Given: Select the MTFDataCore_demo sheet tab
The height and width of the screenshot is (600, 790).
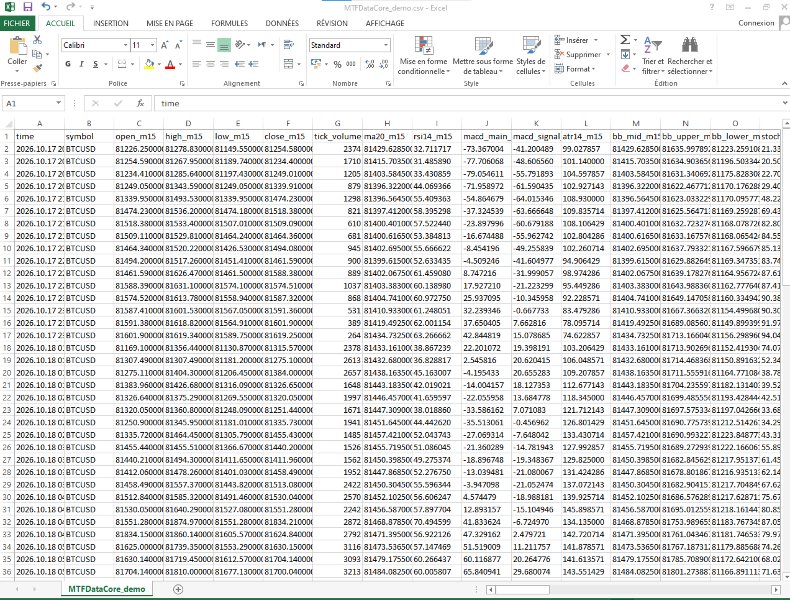Looking at the screenshot, I should (x=107, y=589).
